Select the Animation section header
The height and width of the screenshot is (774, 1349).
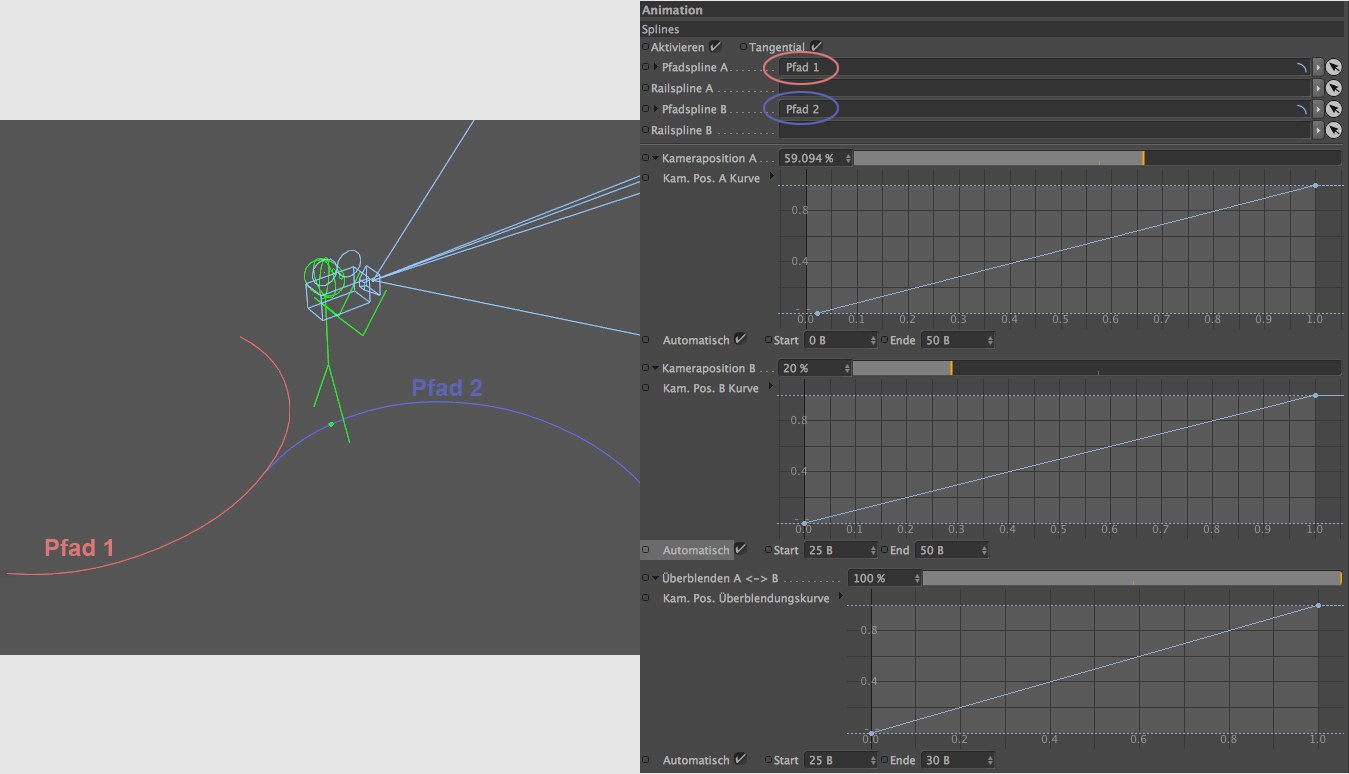coord(672,10)
